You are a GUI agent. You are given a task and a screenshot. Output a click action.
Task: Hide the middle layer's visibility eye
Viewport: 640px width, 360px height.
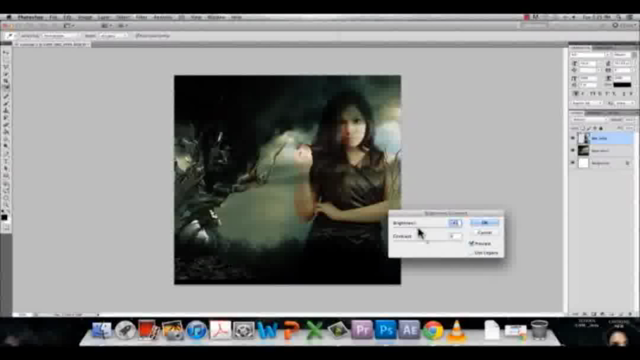click(x=573, y=151)
